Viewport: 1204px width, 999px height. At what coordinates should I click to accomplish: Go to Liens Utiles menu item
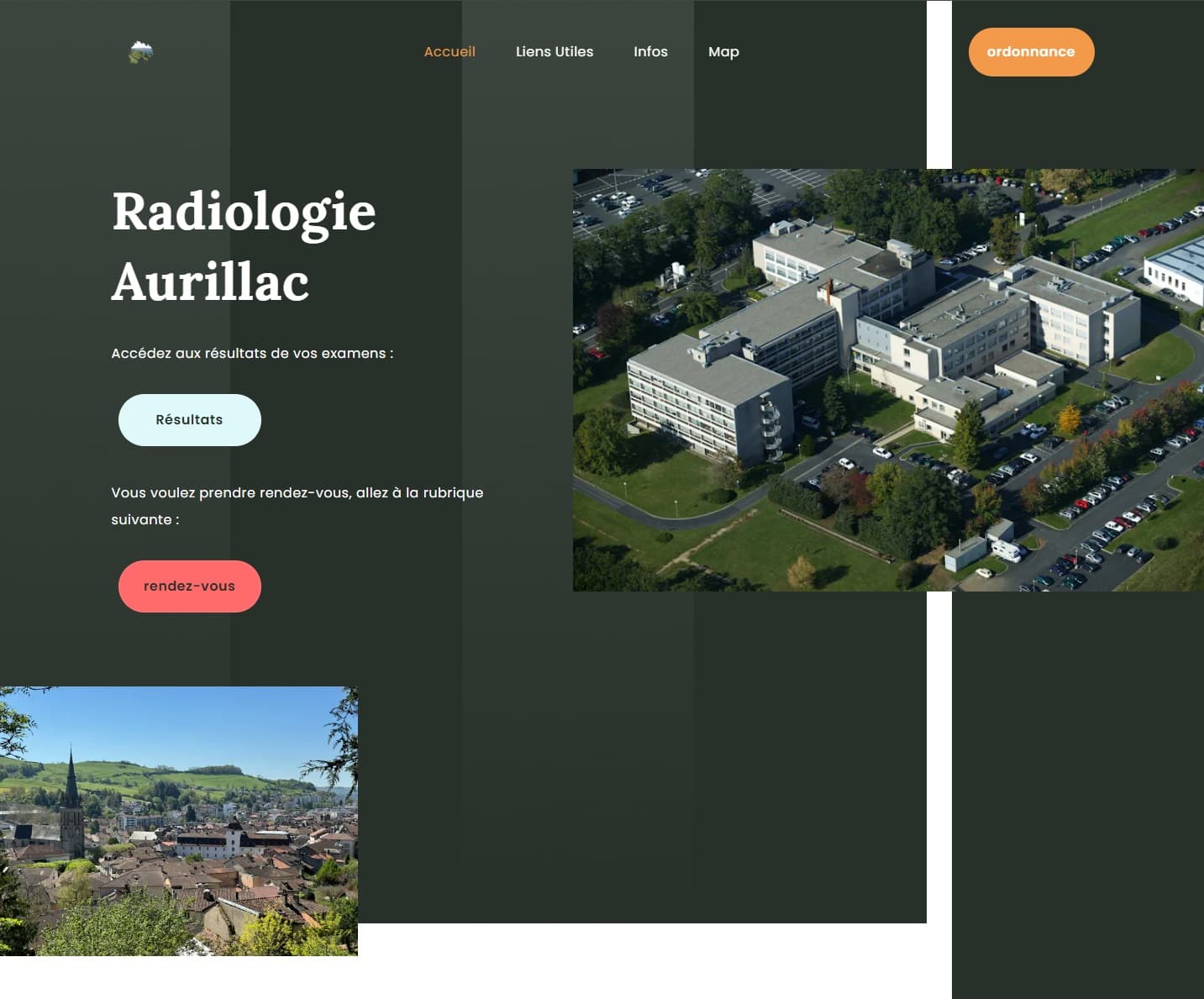pyautogui.click(x=555, y=52)
